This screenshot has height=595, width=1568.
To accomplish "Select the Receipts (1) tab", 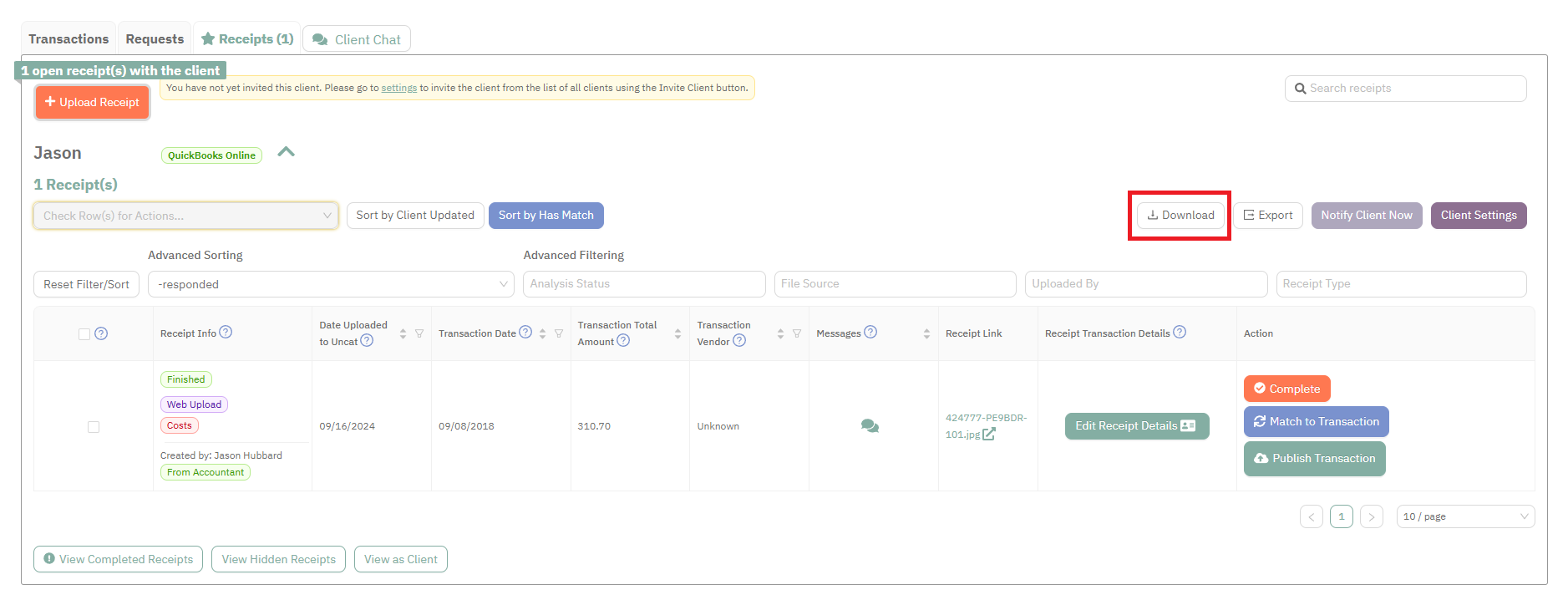I will [247, 38].
